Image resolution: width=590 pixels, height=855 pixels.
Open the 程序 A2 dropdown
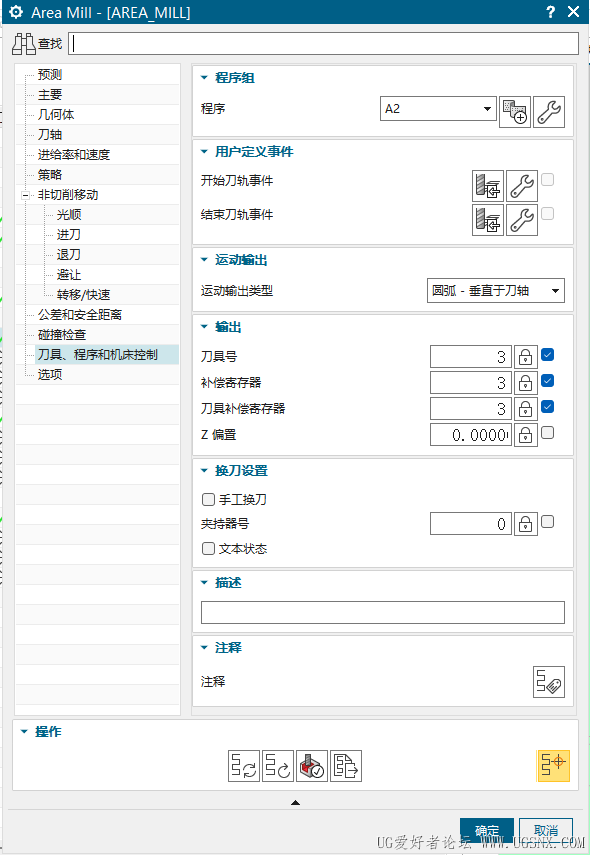tap(438, 109)
